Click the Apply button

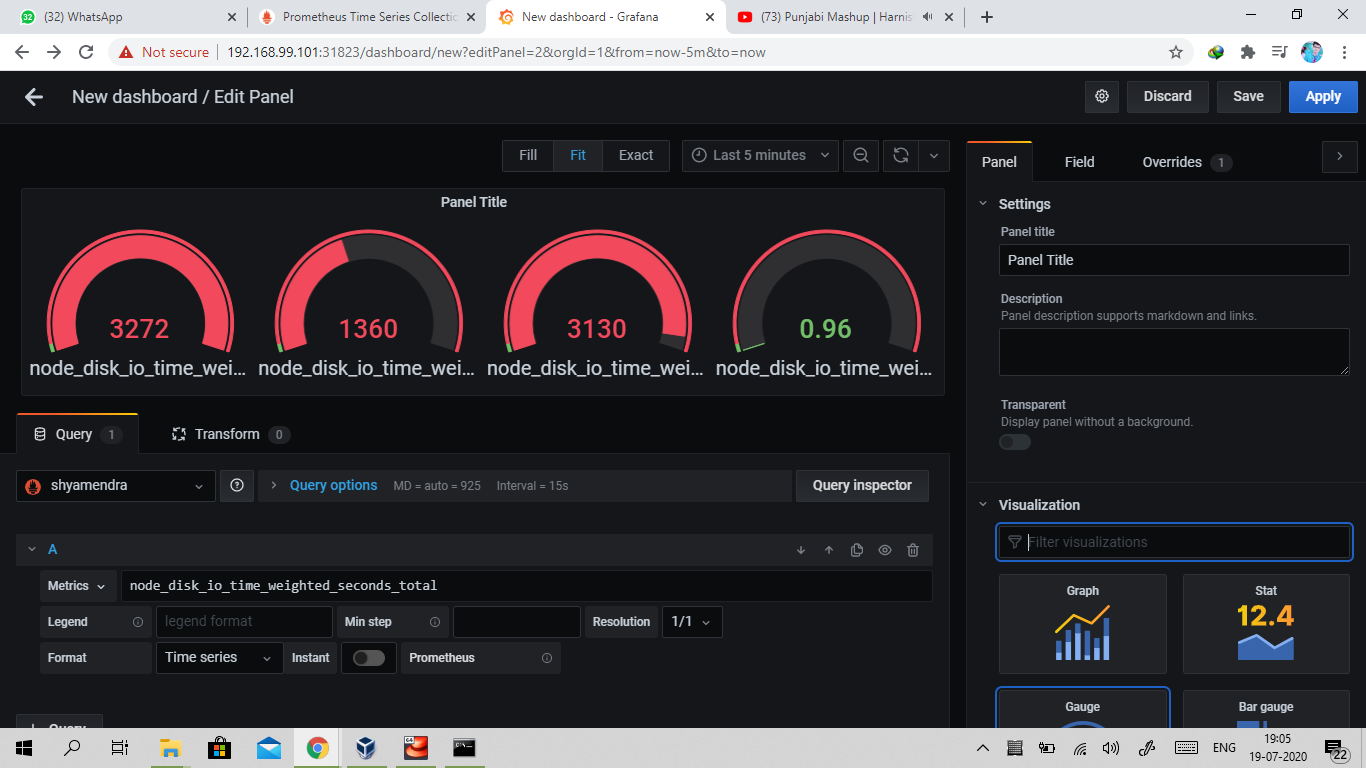(1322, 96)
